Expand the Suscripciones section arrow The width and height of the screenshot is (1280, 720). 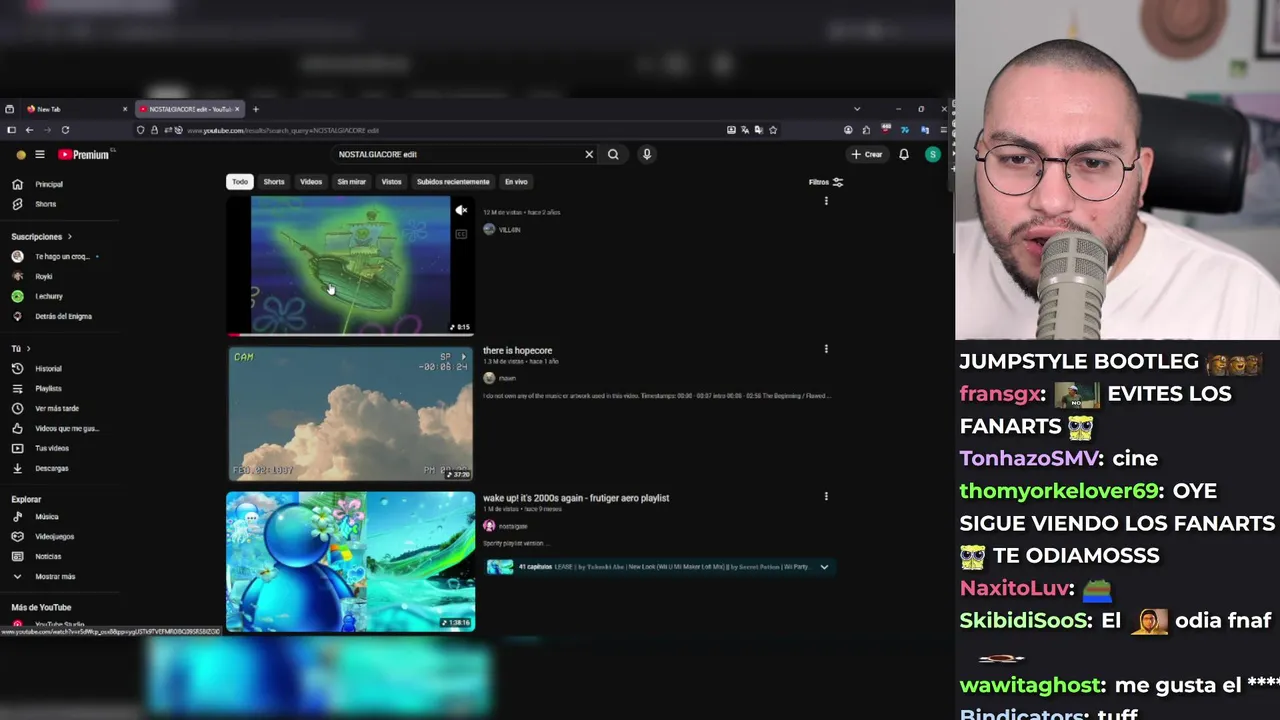70,237
